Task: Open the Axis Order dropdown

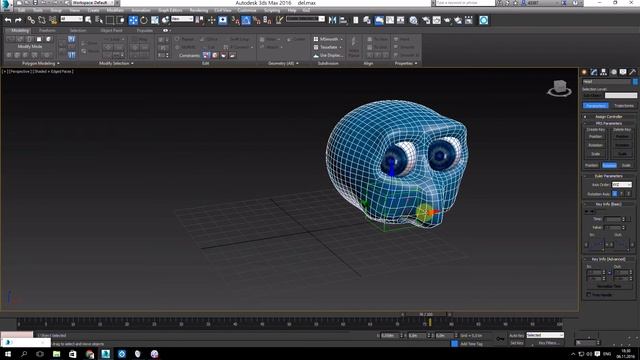Action: (622, 184)
